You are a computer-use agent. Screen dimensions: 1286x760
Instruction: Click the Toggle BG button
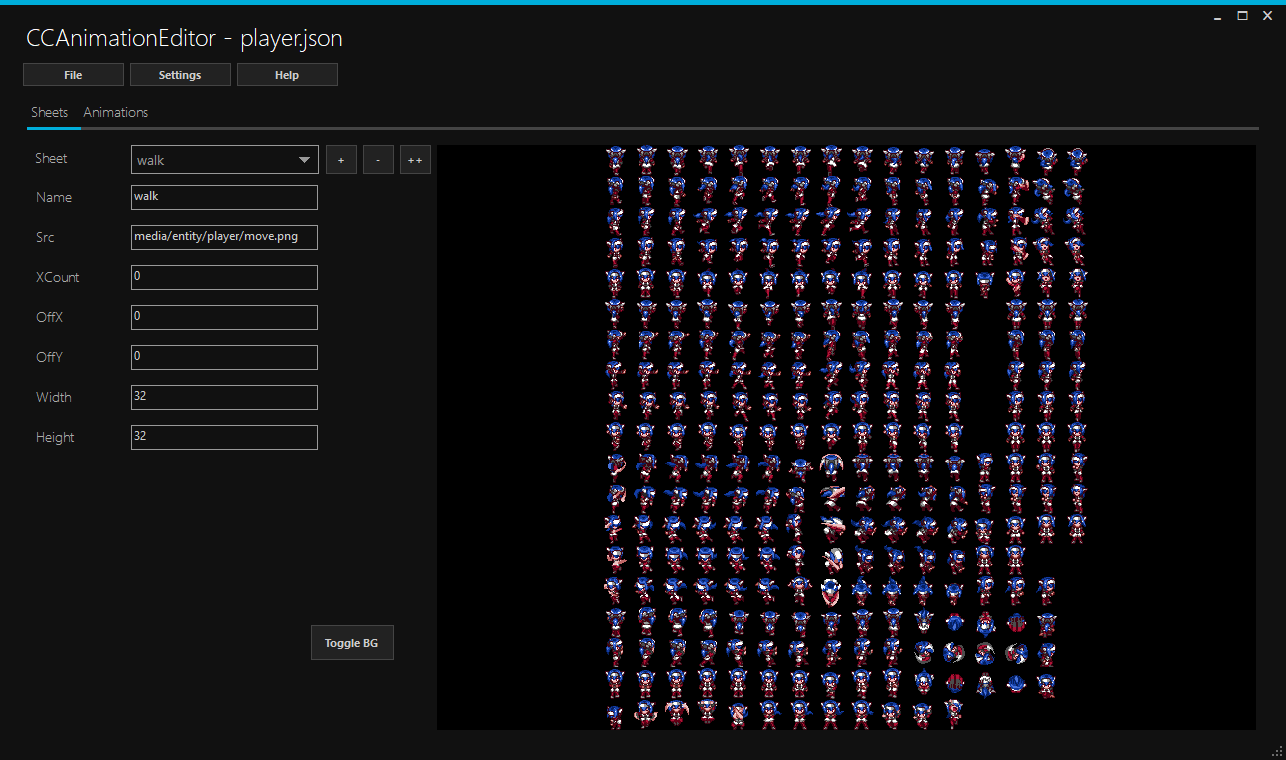tap(352, 643)
